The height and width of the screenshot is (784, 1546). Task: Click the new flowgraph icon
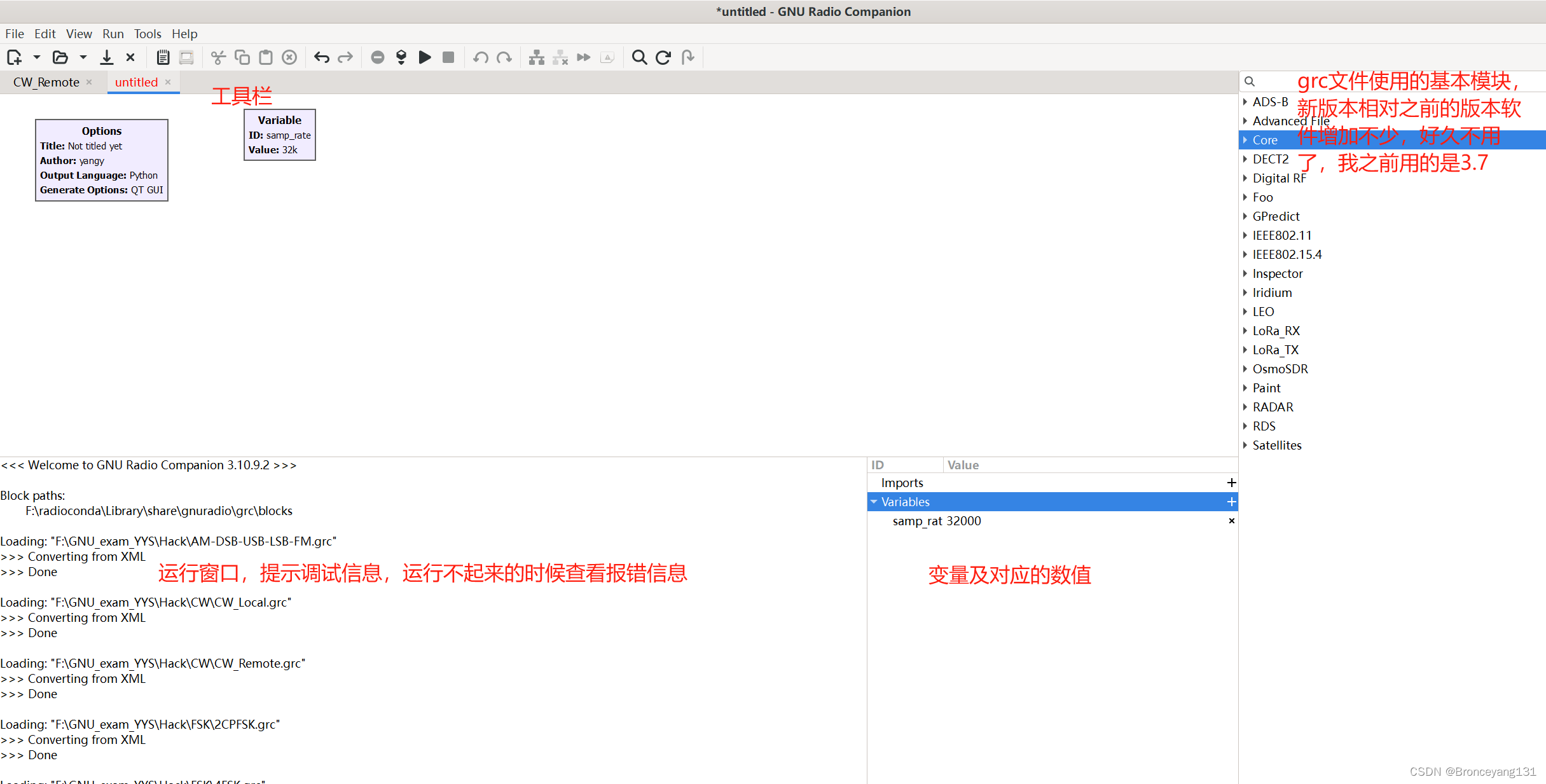[x=14, y=57]
